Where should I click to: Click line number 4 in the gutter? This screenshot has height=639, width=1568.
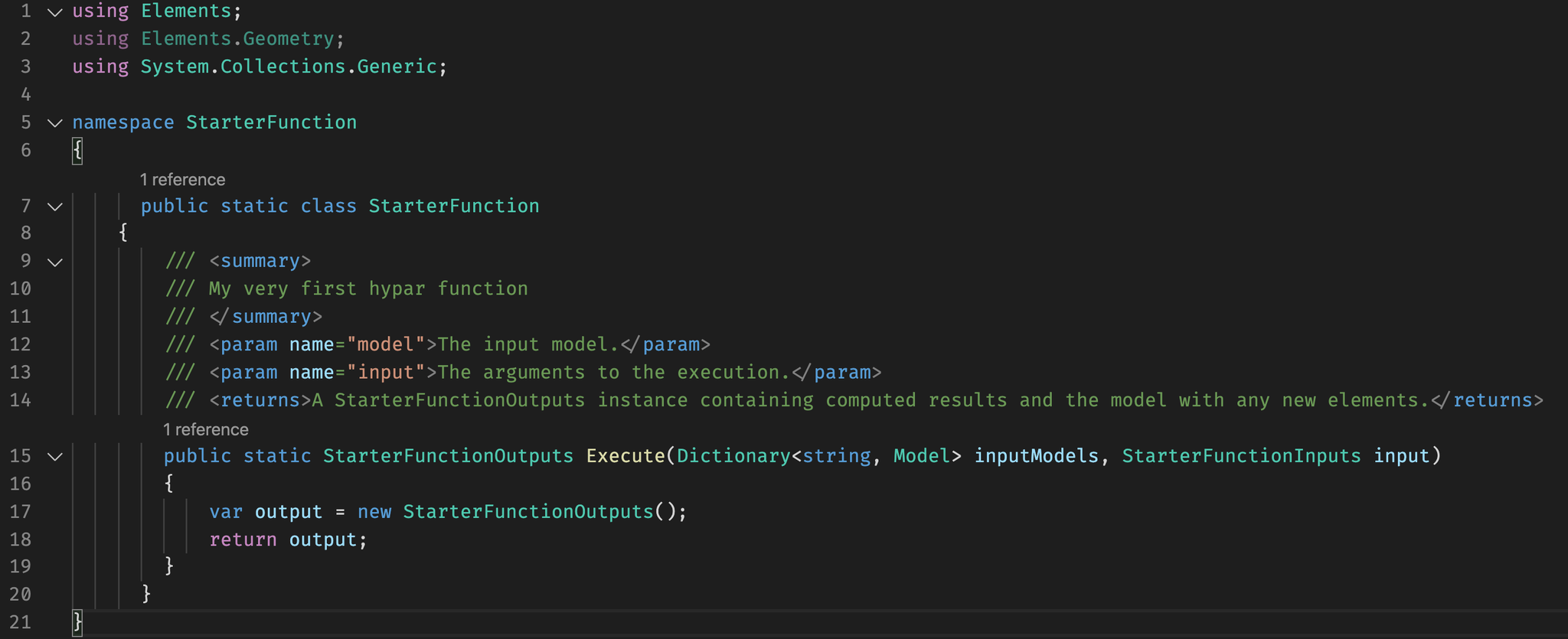[x=26, y=95]
